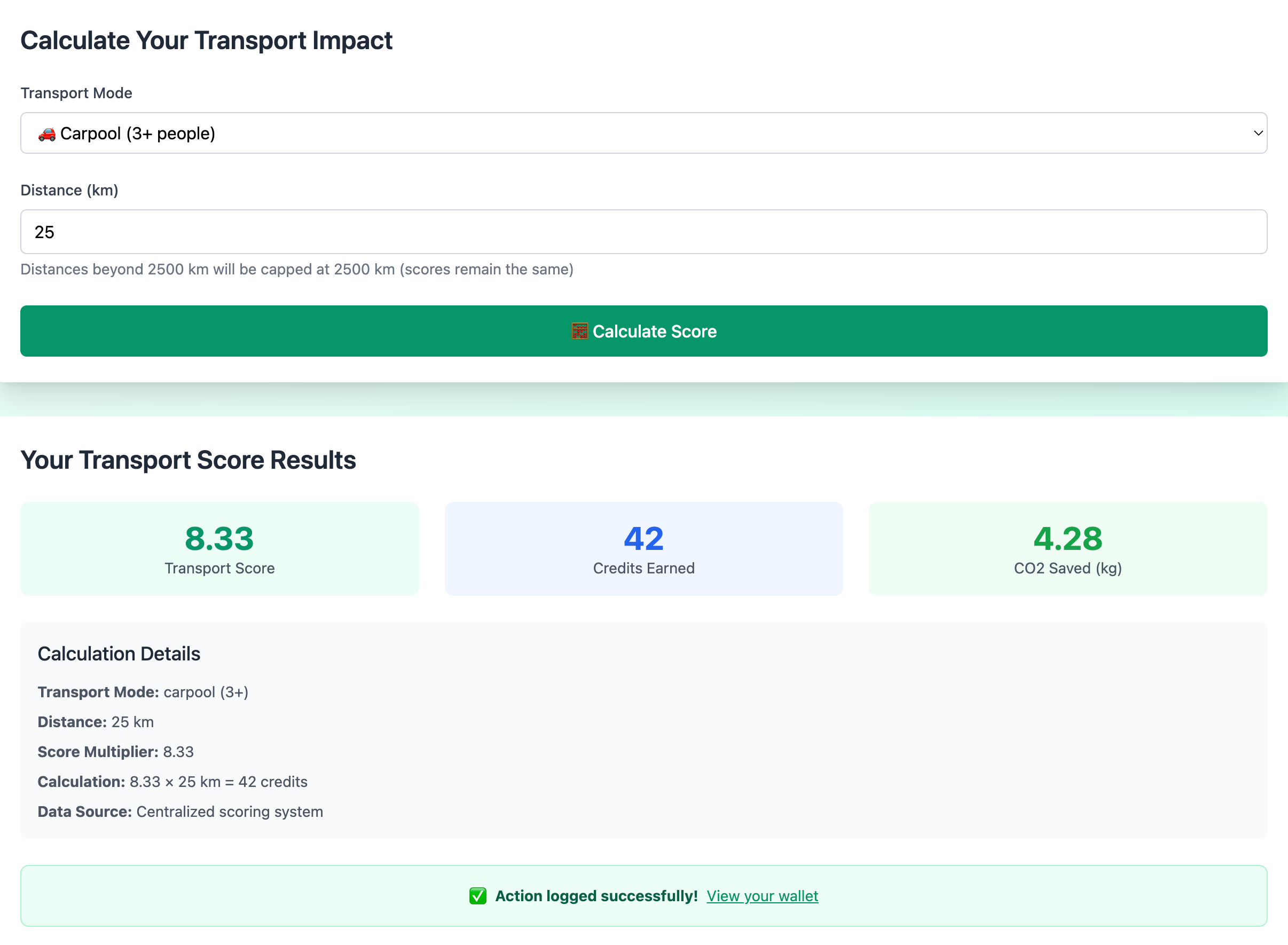The width and height of the screenshot is (1288, 945).
Task: Click the 8.33 Transport Score card
Action: pos(219,549)
